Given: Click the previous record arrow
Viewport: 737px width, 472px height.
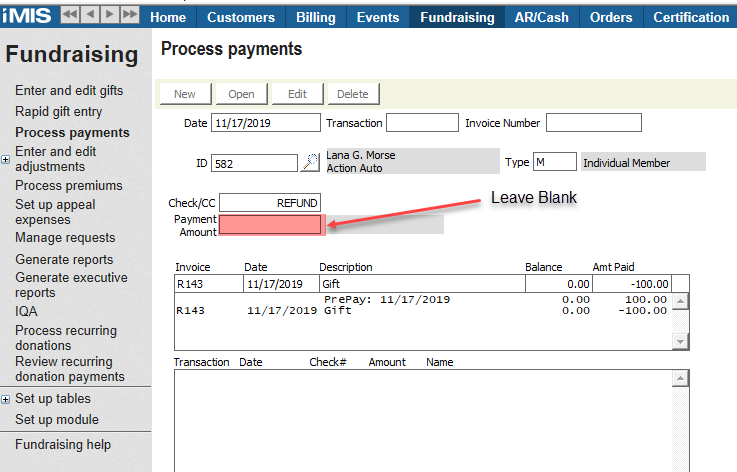Looking at the screenshot, I should (x=90, y=16).
